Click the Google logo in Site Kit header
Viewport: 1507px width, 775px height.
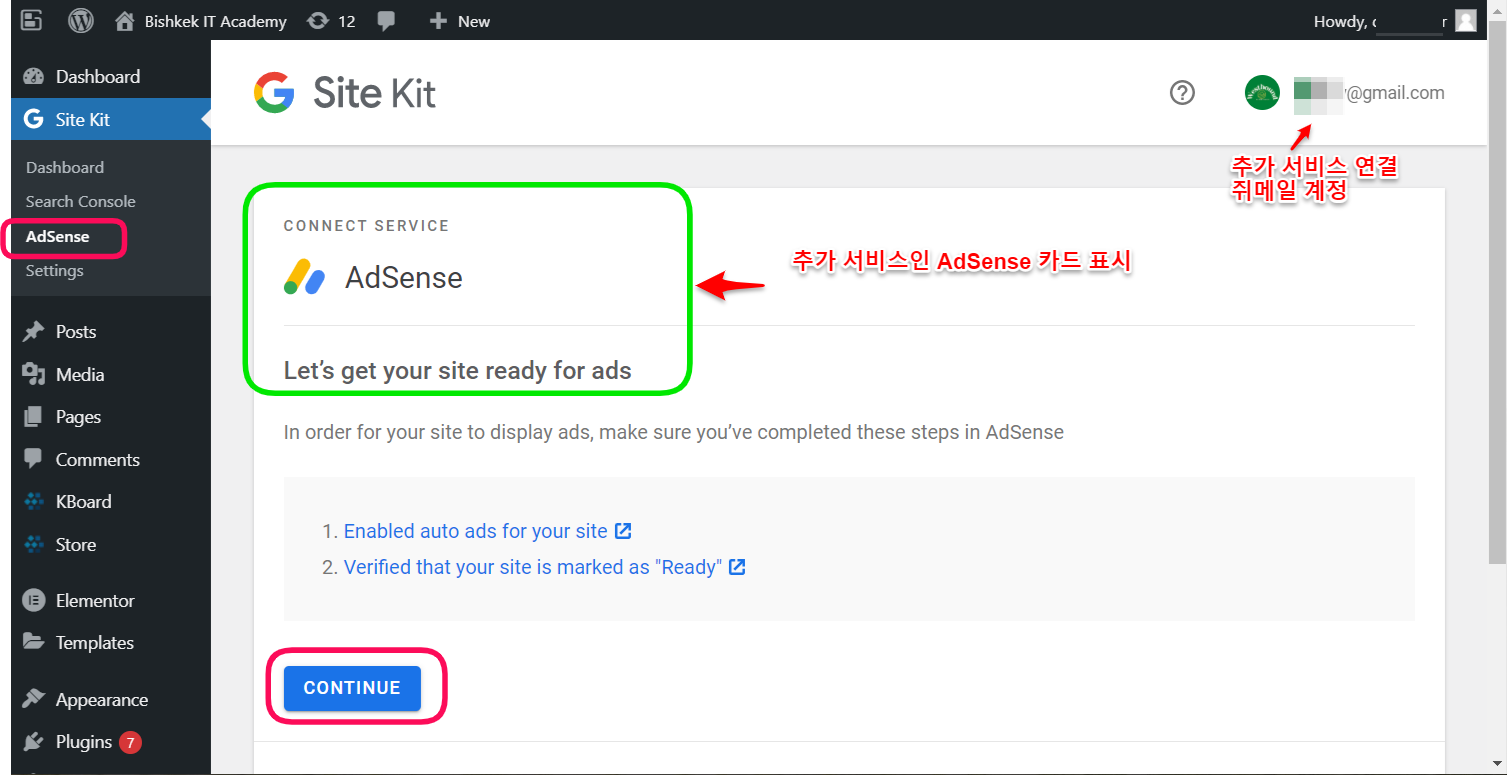point(274,93)
